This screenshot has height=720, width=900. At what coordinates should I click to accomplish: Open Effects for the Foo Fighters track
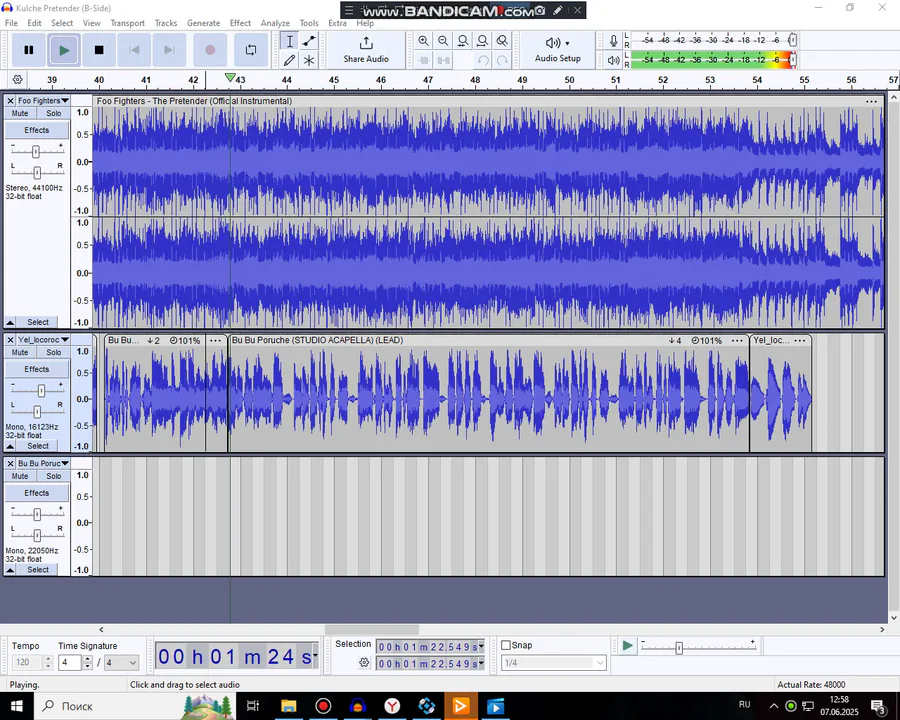(37, 130)
